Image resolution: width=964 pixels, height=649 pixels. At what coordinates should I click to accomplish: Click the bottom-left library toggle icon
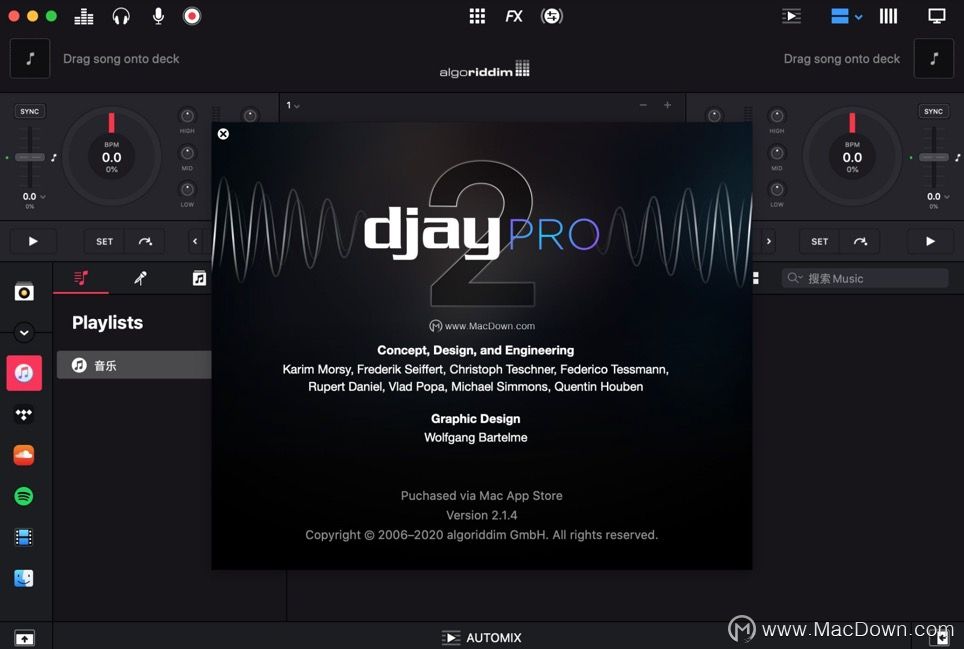pos(24,638)
